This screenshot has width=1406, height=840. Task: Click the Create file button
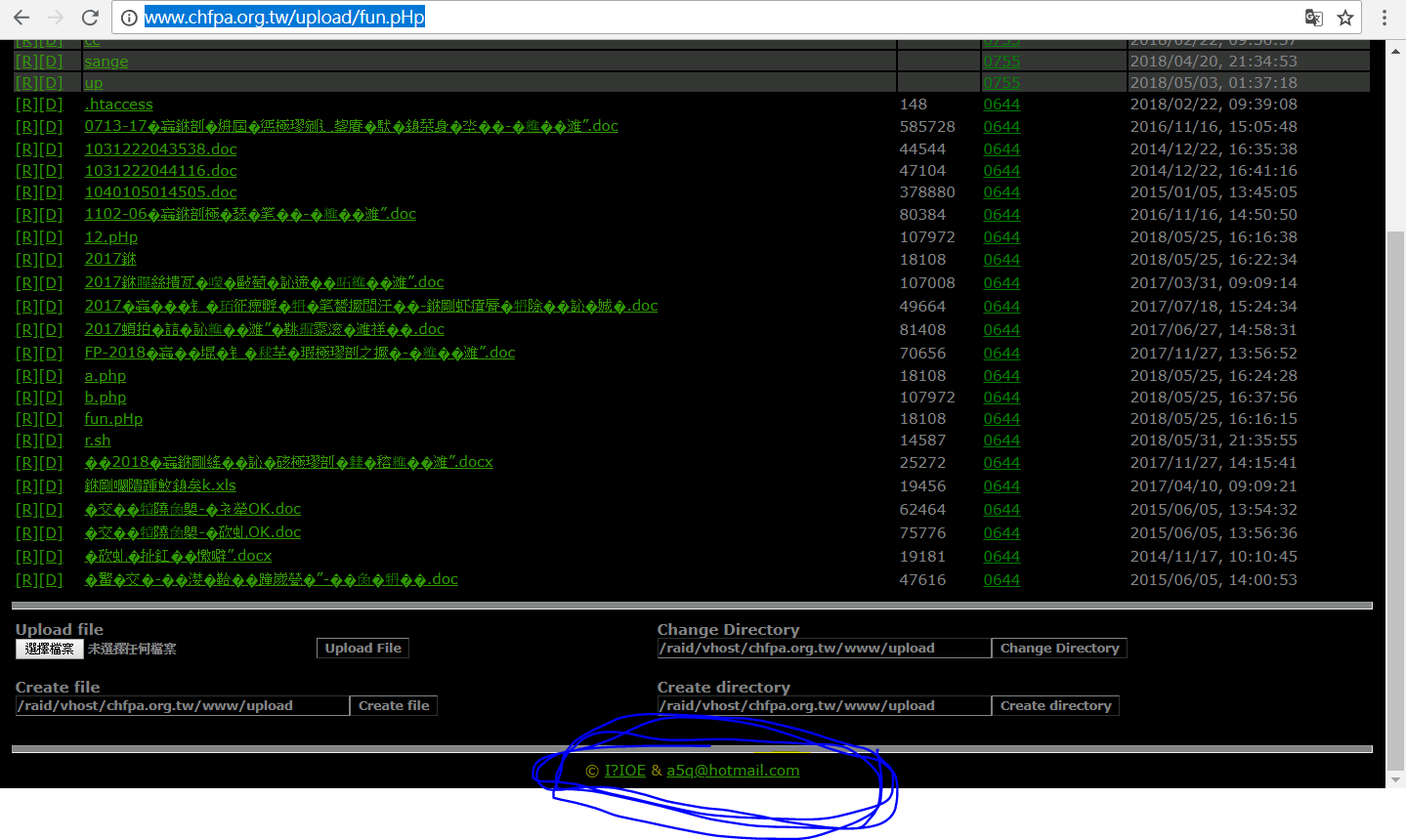(x=394, y=706)
